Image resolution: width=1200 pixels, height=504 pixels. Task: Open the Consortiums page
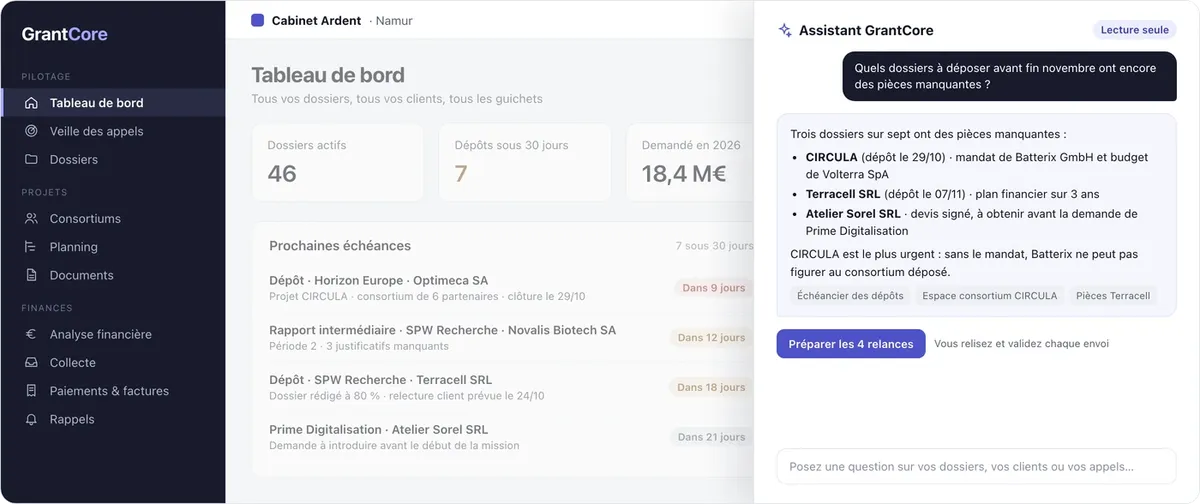[112, 218]
